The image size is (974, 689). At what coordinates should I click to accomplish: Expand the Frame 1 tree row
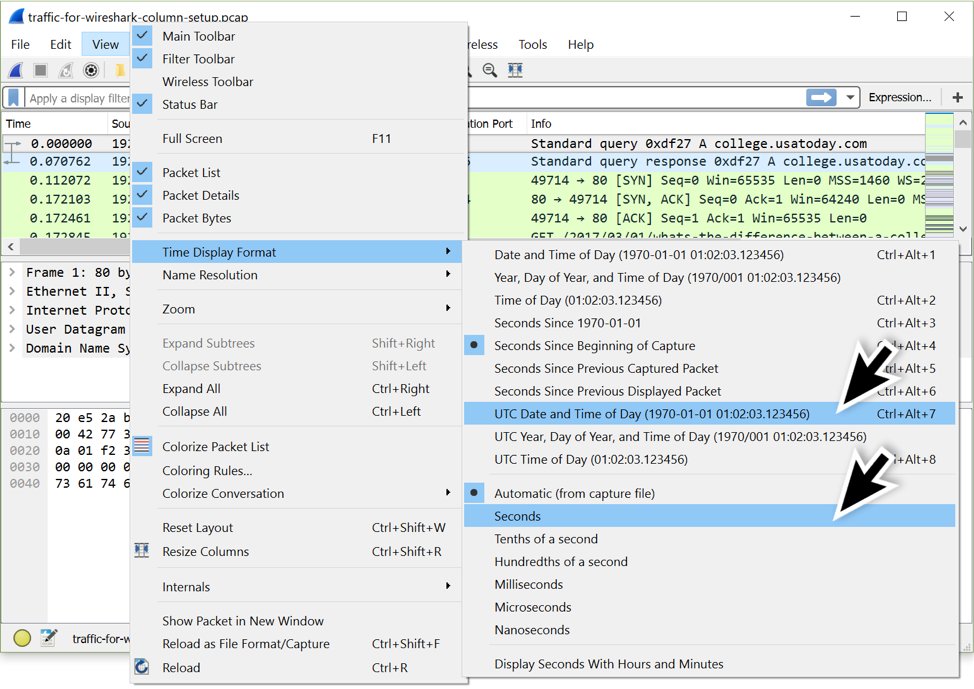[x=12, y=272]
